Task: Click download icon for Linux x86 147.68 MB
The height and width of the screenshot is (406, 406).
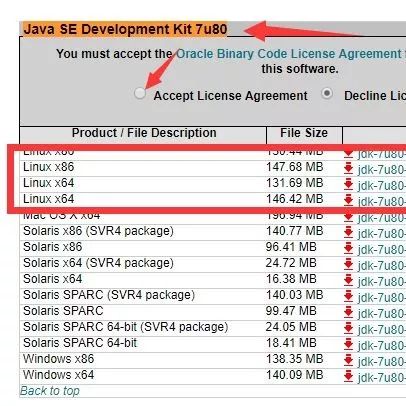Action: point(348,168)
